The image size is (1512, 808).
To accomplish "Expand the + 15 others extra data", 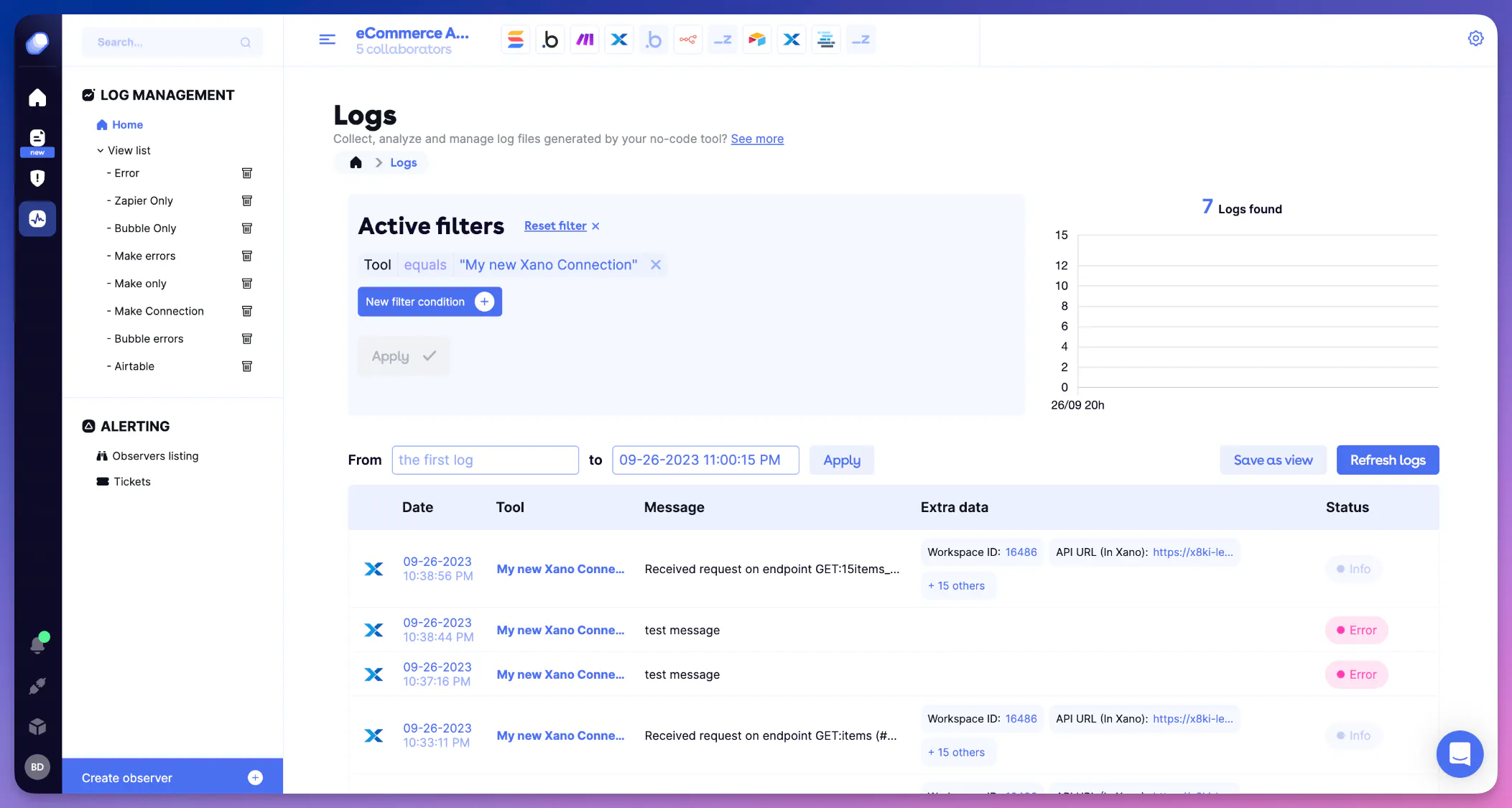I will (956, 586).
